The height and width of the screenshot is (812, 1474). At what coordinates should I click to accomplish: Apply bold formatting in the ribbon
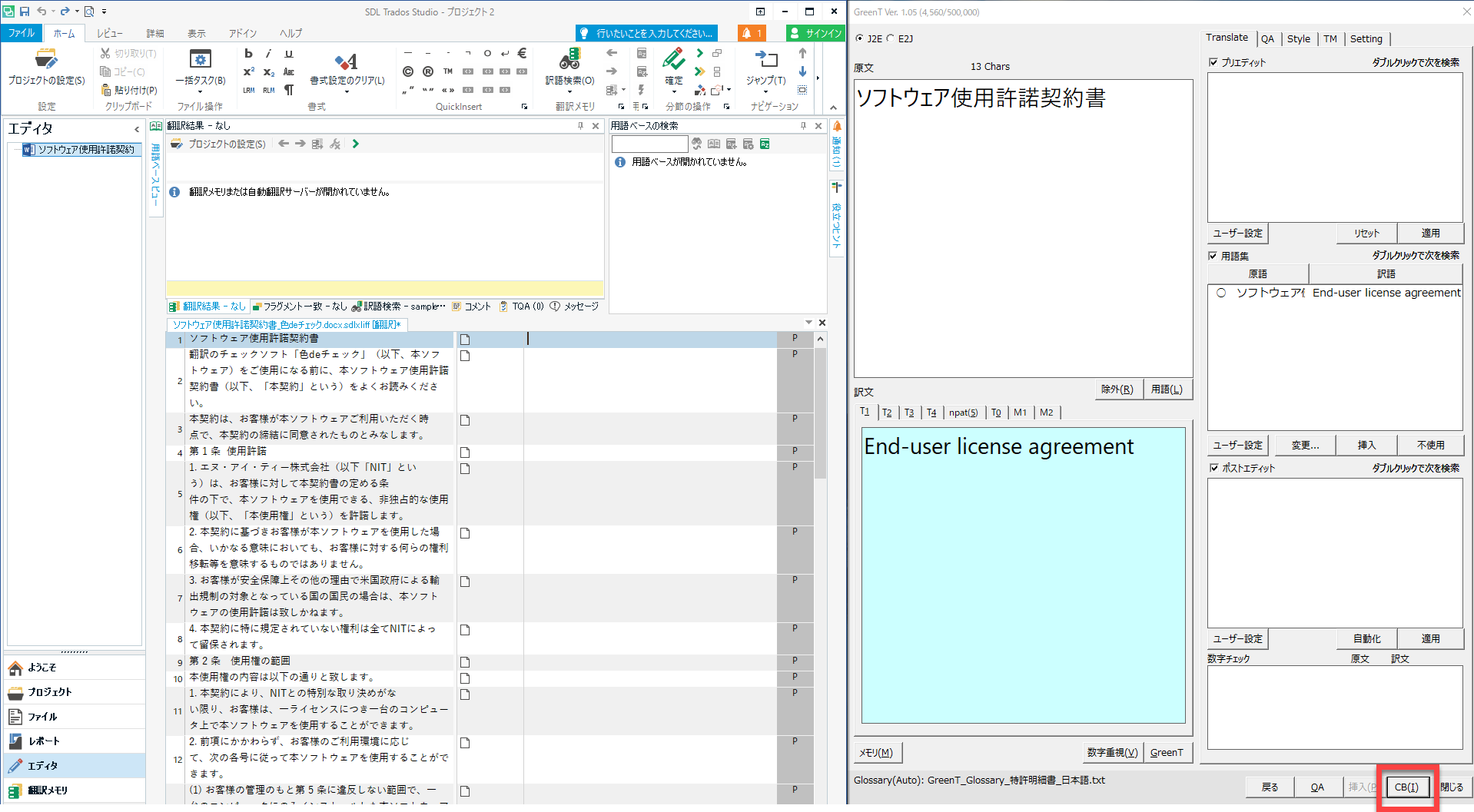click(x=248, y=54)
